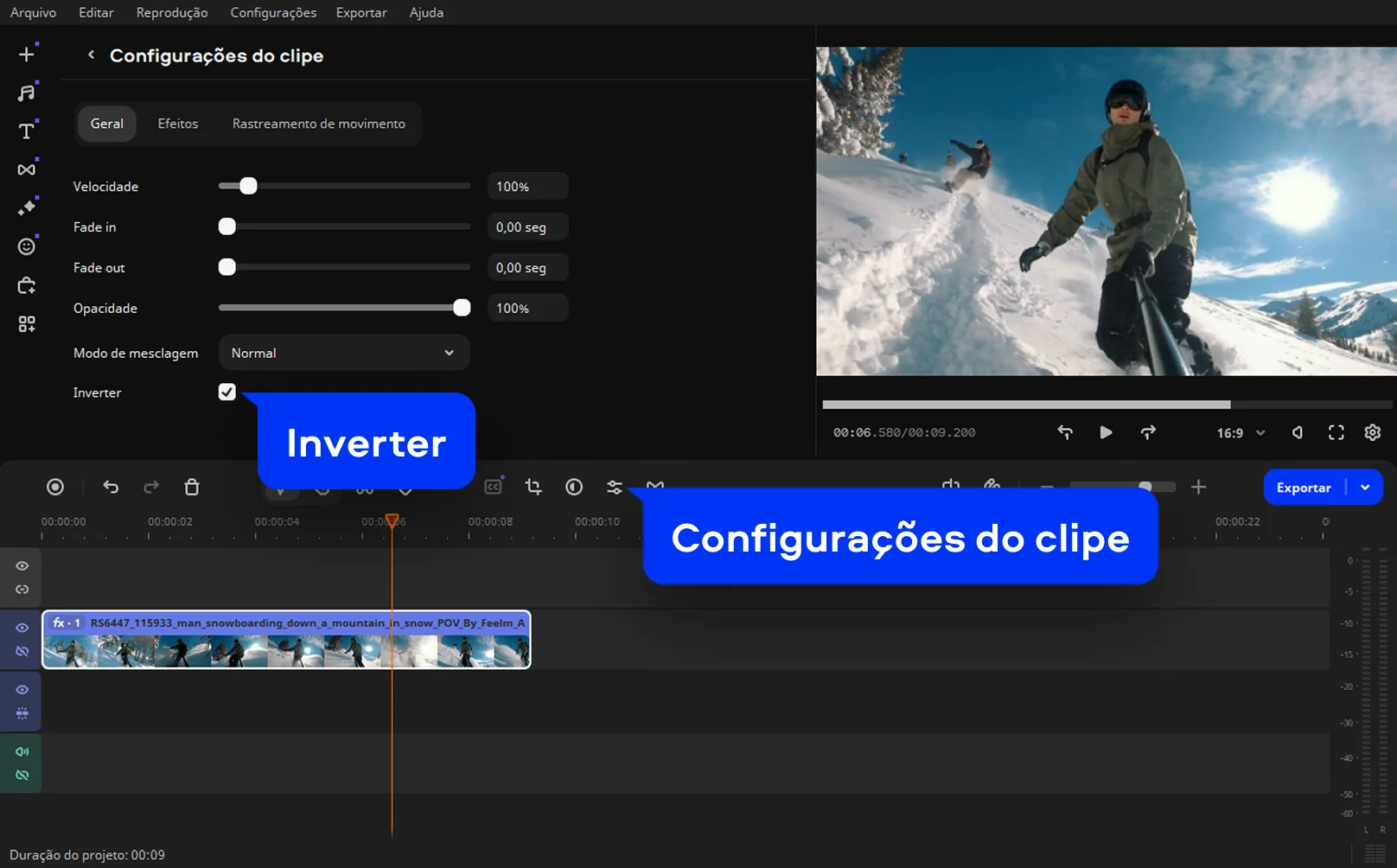Open the 16:9 aspect ratio dropdown
This screenshot has height=868, width=1397.
tap(1241, 433)
